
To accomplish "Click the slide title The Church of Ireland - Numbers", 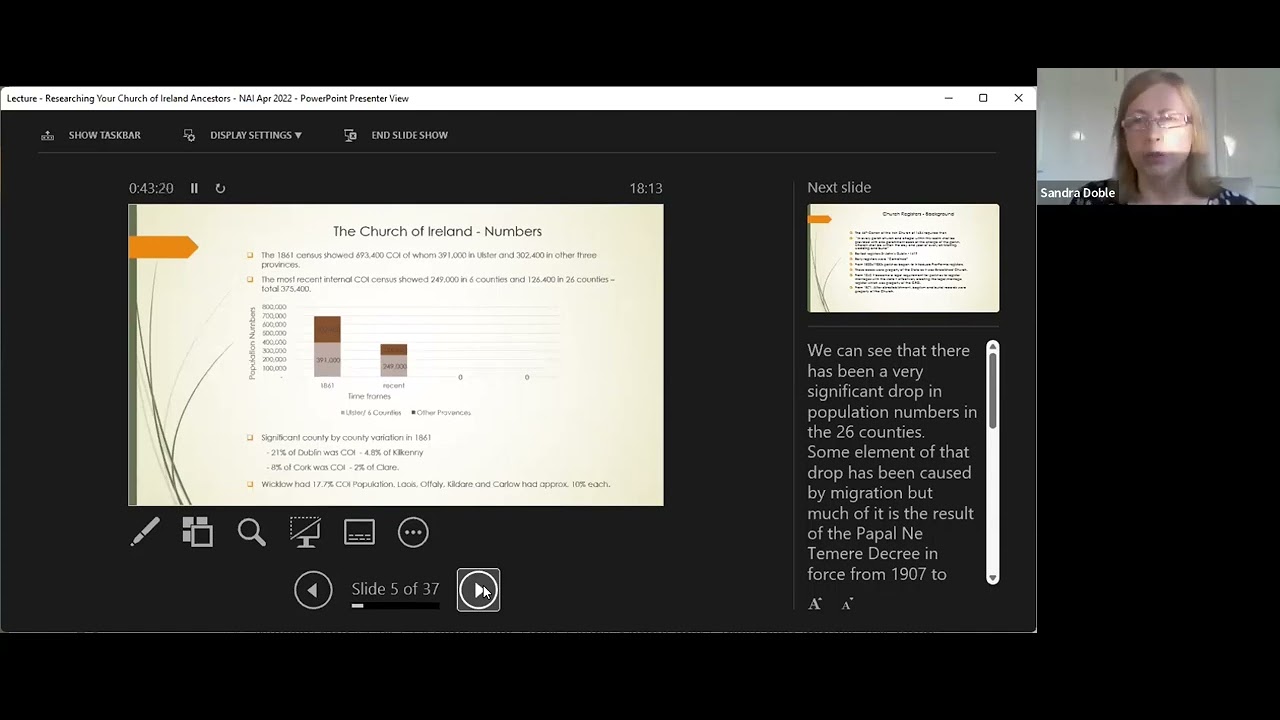I will pos(437,231).
